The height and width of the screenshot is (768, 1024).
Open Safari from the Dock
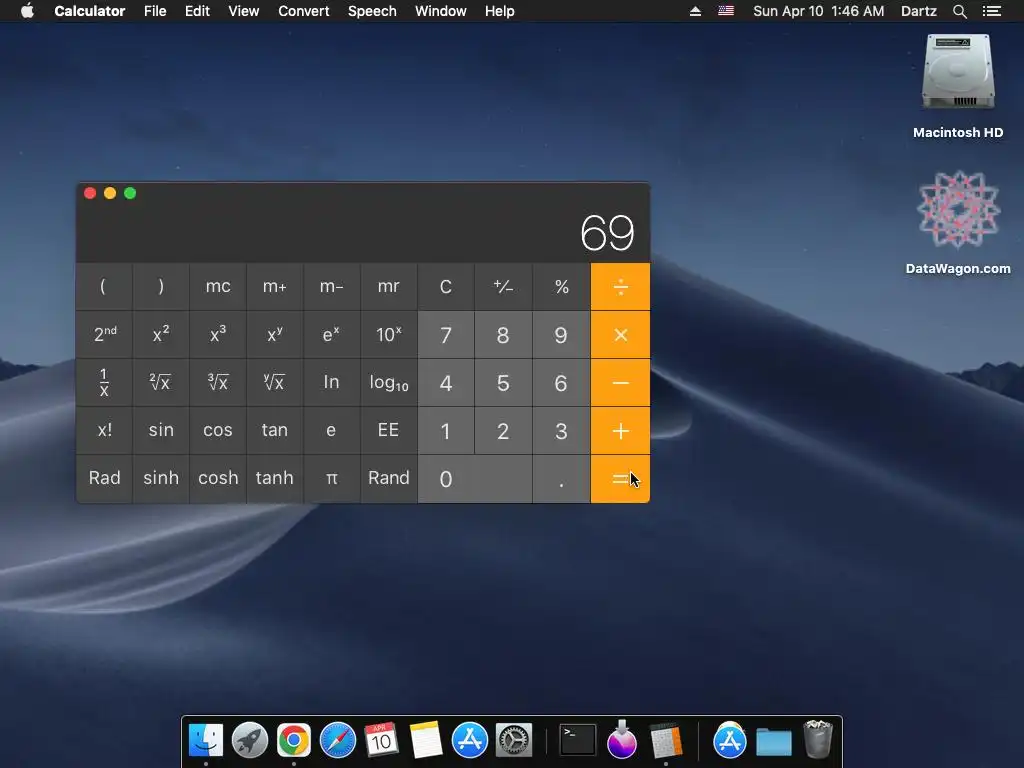click(x=338, y=741)
